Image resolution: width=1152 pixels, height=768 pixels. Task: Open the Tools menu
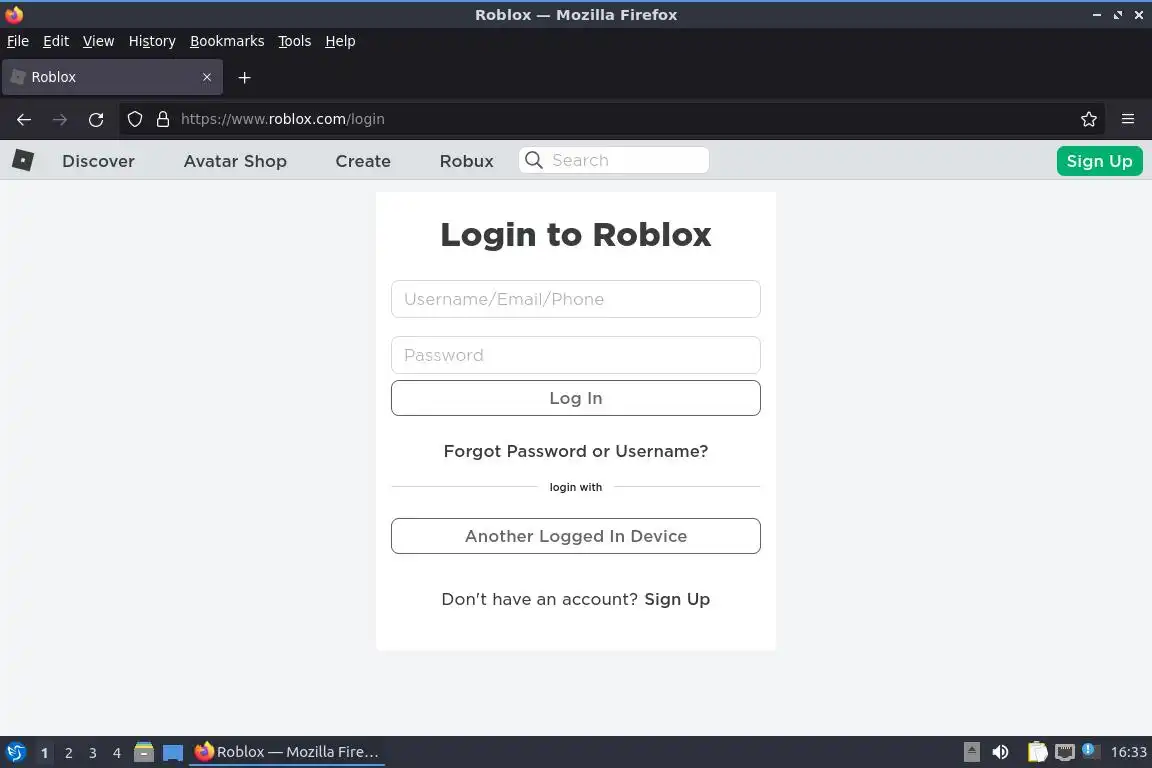tap(295, 41)
